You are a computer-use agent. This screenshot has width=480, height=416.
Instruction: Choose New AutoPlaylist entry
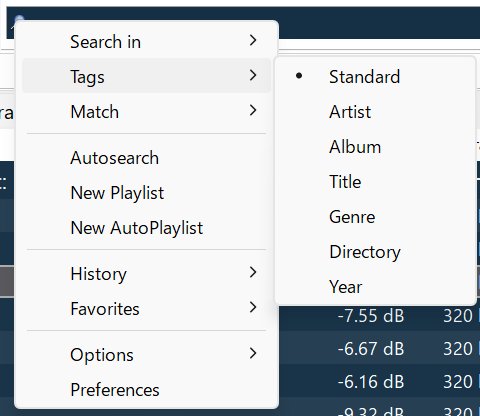pos(146,228)
